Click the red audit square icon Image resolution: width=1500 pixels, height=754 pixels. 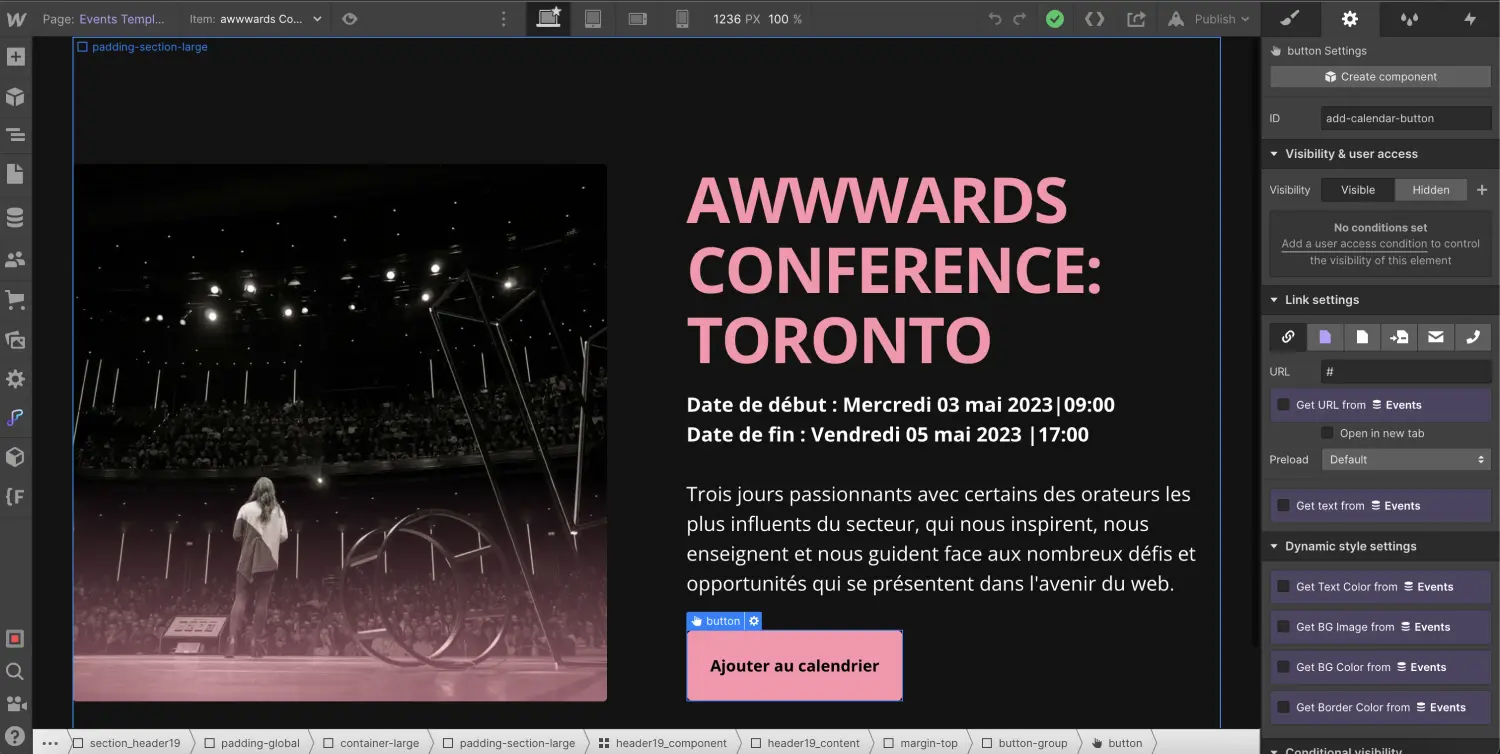coord(15,639)
